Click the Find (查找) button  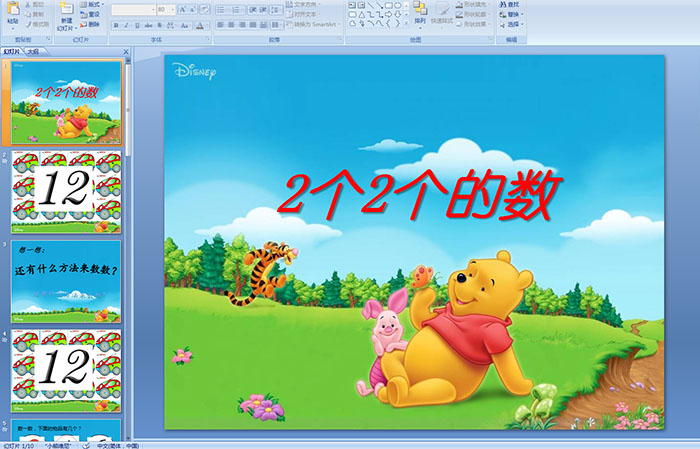(x=513, y=4)
